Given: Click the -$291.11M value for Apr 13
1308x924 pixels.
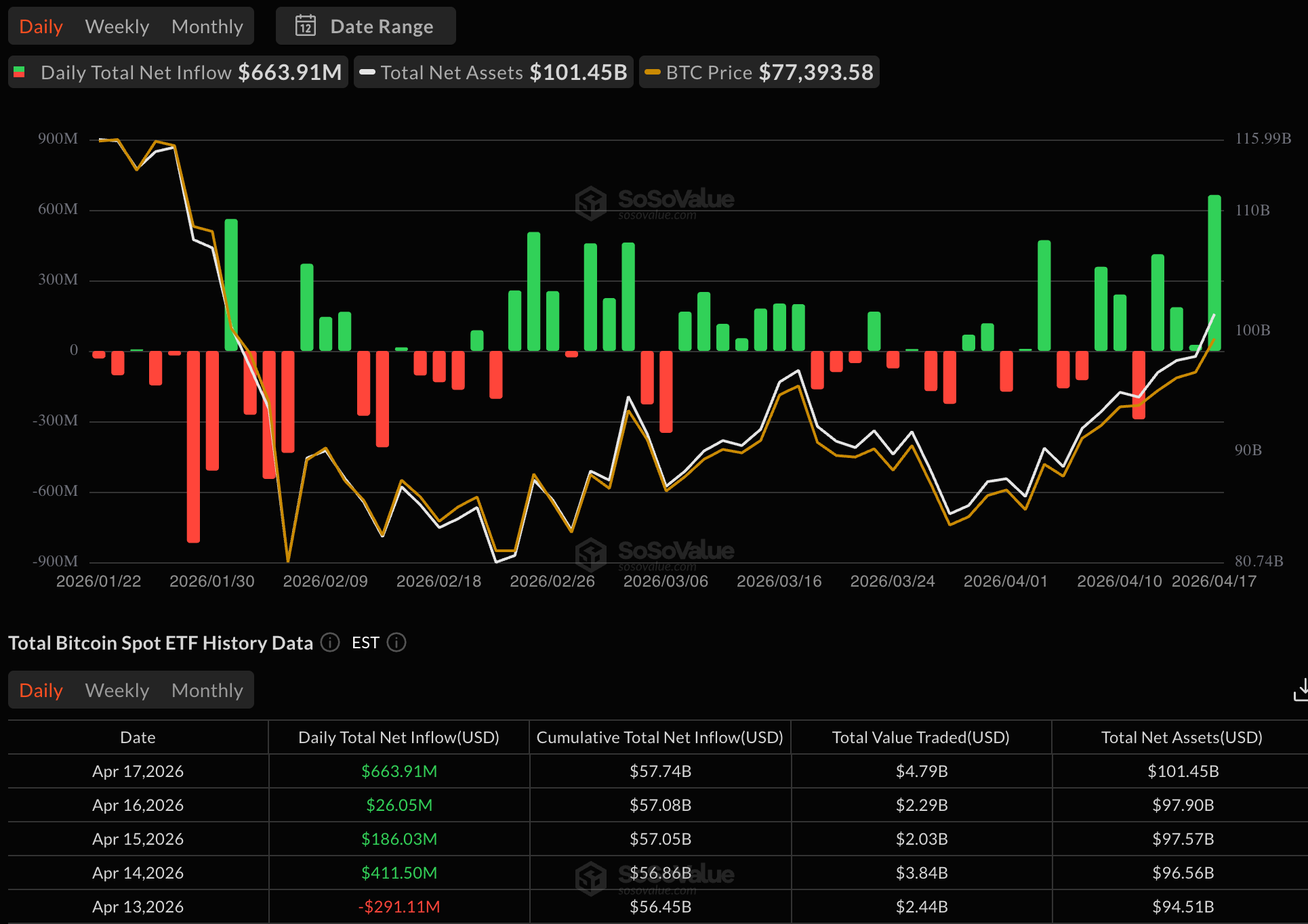Looking at the screenshot, I should [x=399, y=907].
